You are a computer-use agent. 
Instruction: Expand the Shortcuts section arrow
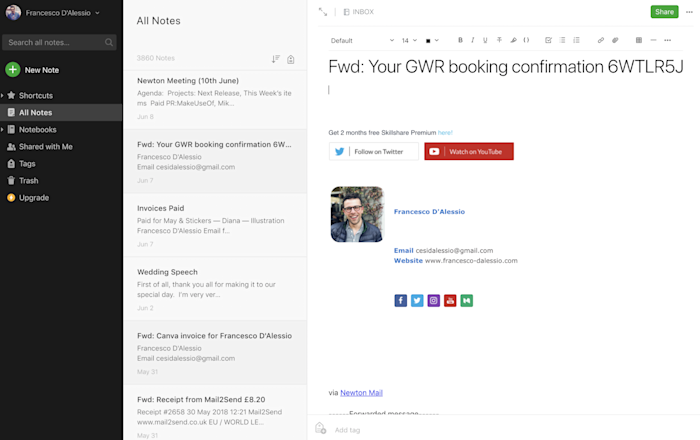coord(2,95)
